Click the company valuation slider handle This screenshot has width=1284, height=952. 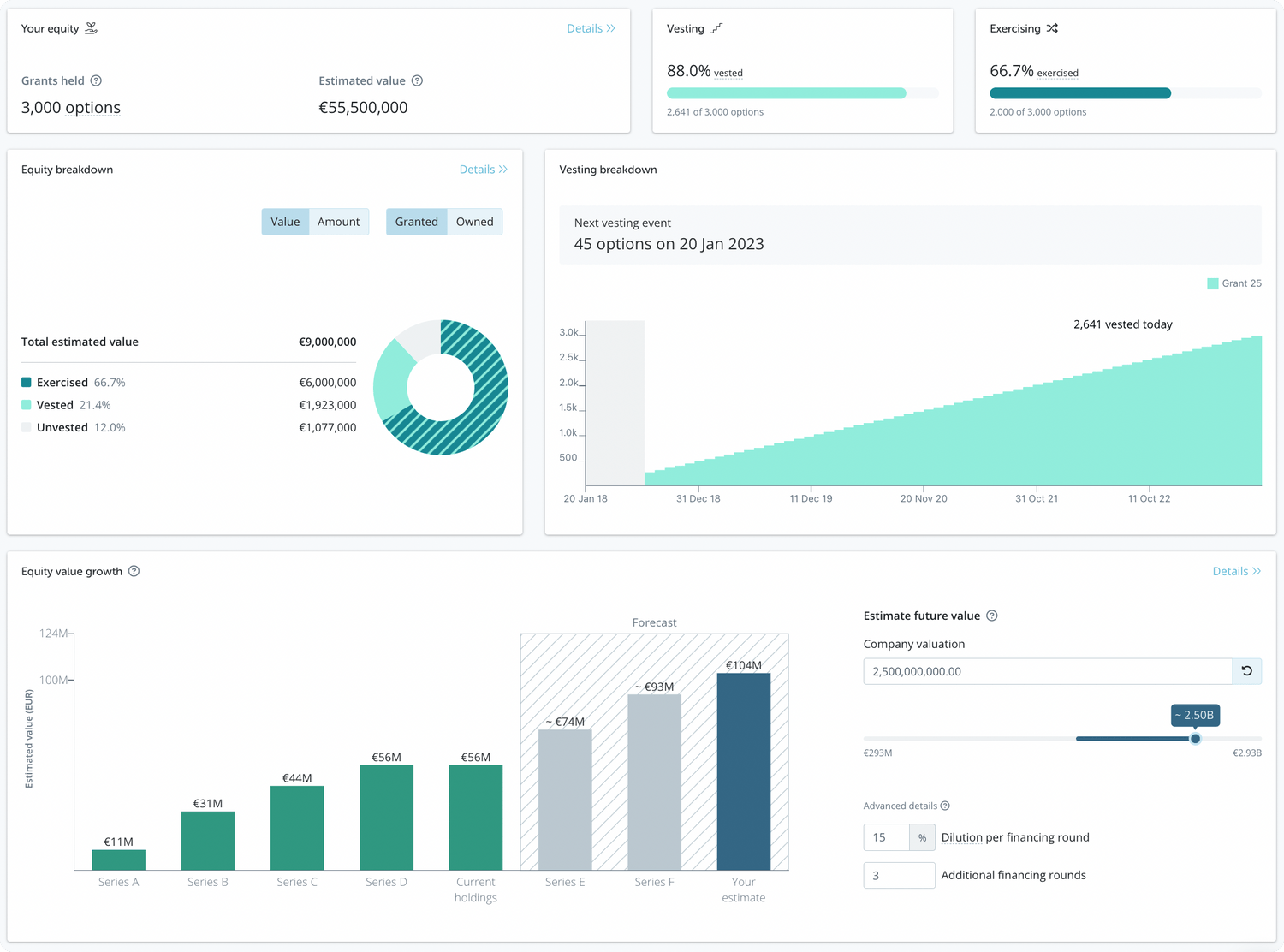coord(1195,738)
